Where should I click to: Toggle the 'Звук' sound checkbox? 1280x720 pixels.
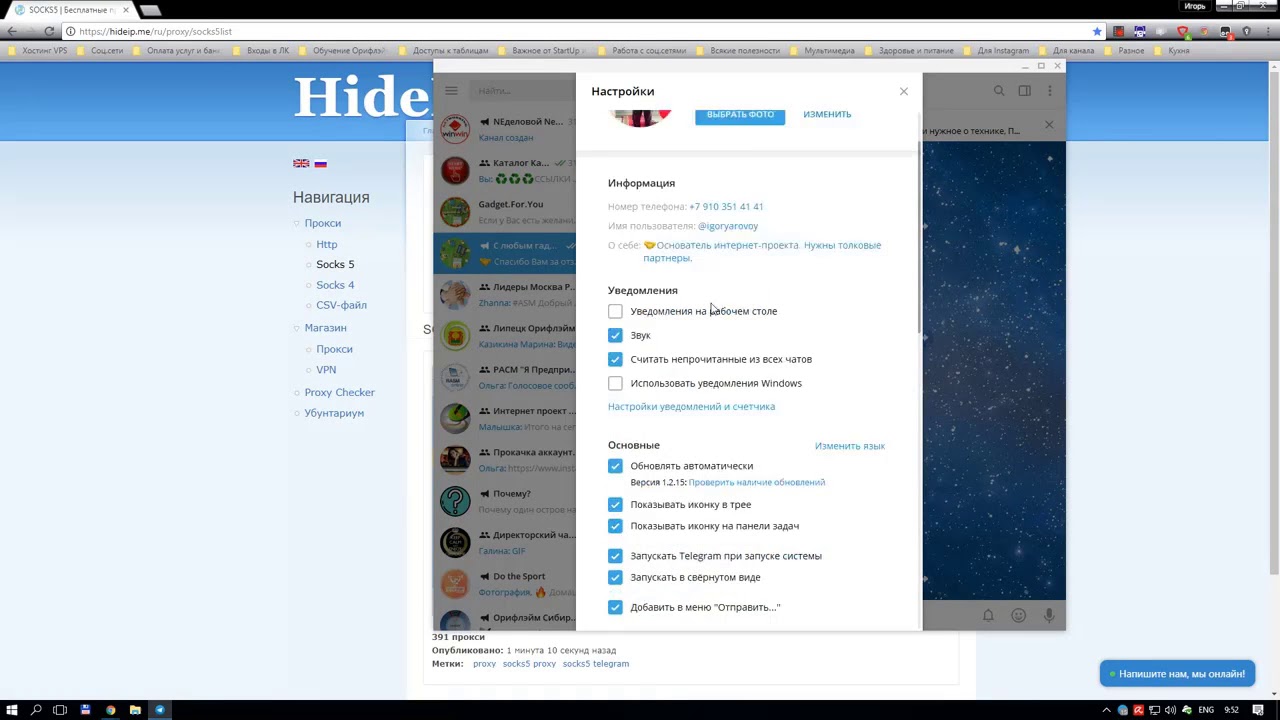[615, 335]
